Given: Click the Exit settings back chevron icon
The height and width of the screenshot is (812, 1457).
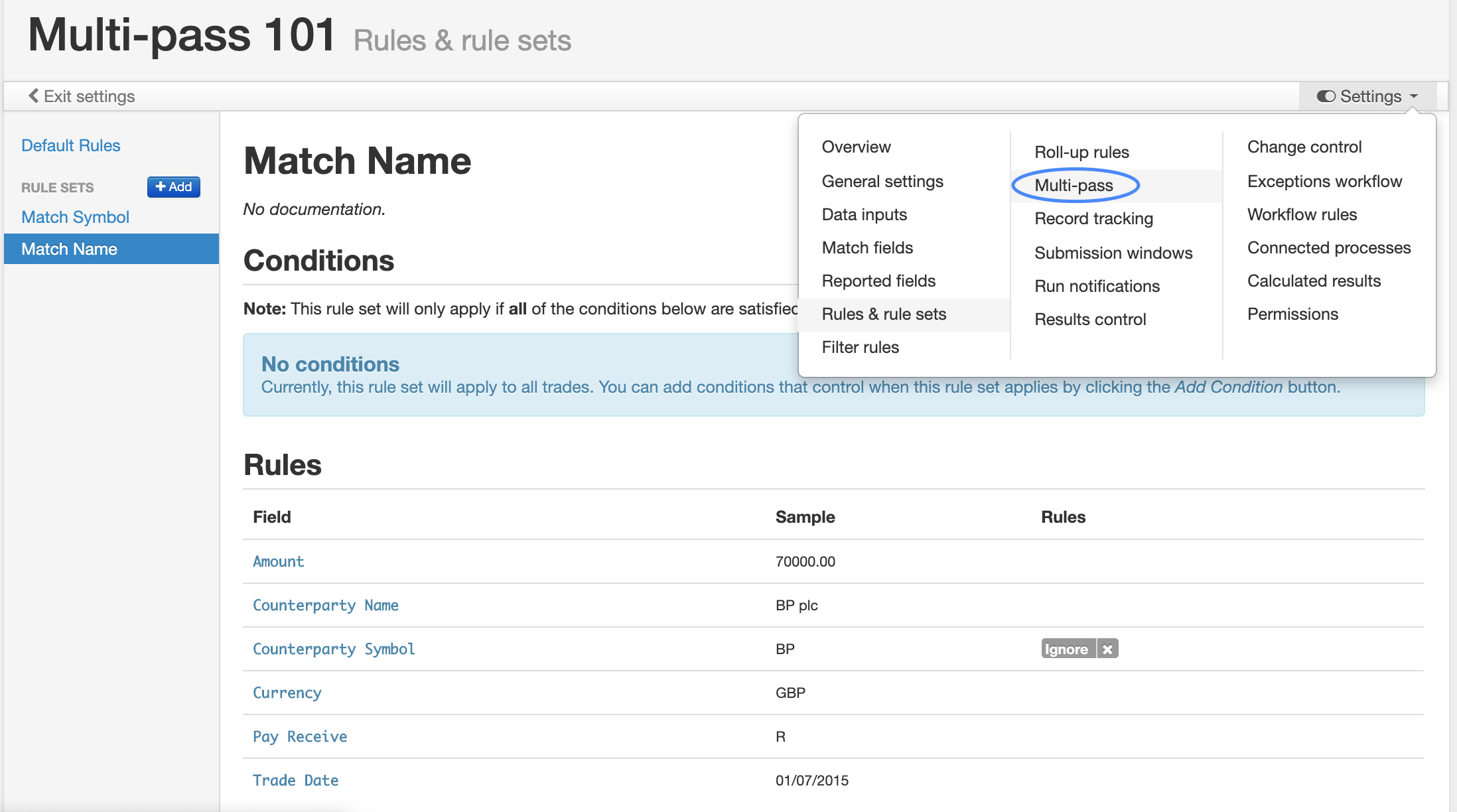Looking at the screenshot, I should tap(33, 96).
